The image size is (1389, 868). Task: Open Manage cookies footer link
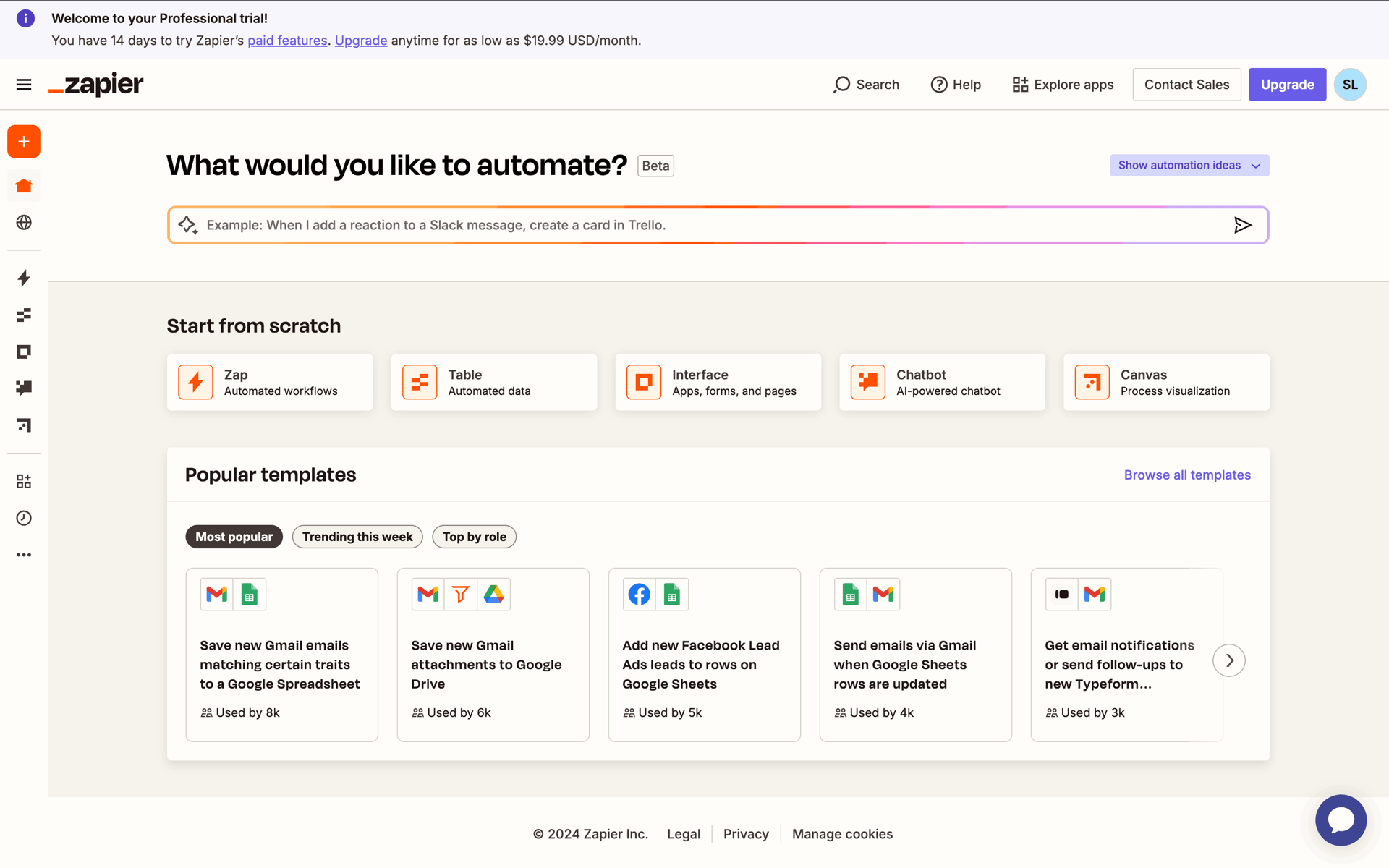pyautogui.click(x=842, y=834)
